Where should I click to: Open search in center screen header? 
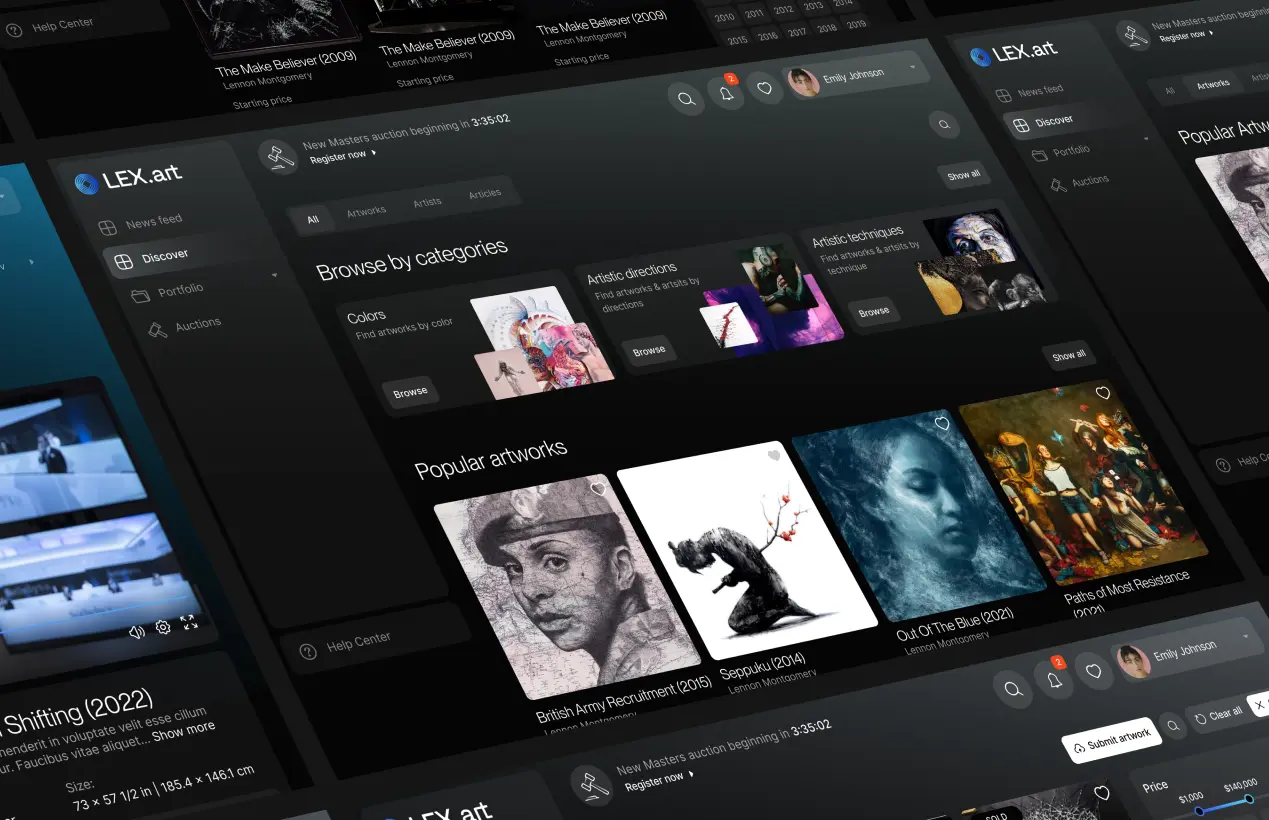tap(686, 98)
